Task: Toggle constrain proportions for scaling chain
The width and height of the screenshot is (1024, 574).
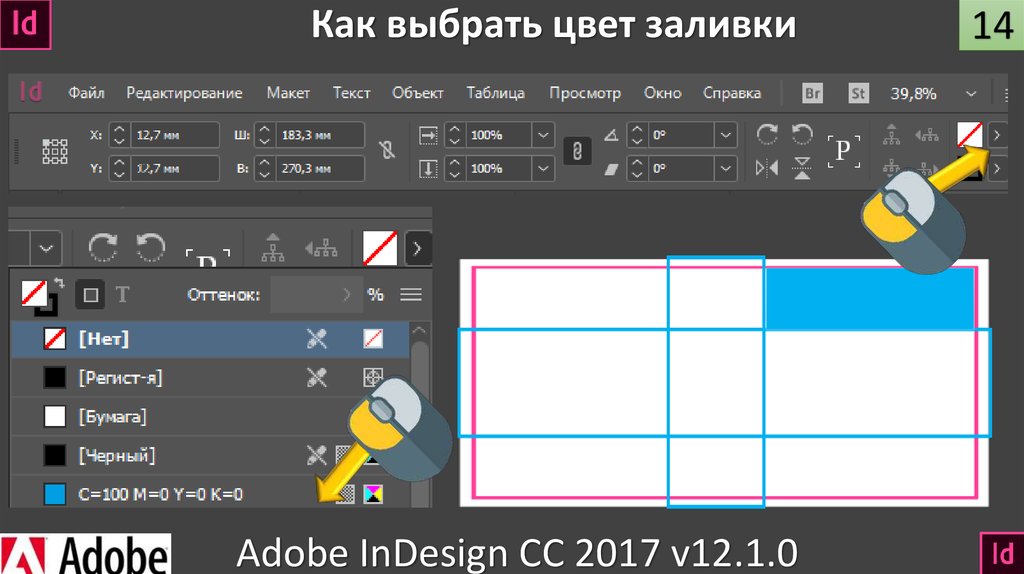Action: [x=577, y=151]
